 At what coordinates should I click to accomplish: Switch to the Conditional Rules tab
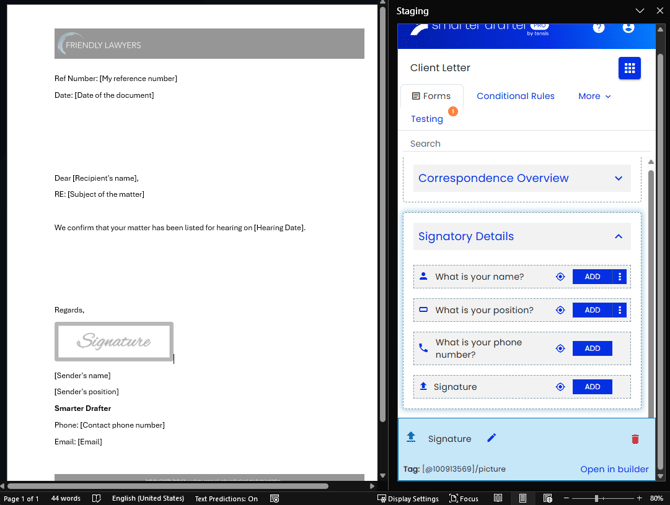click(515, 96)
